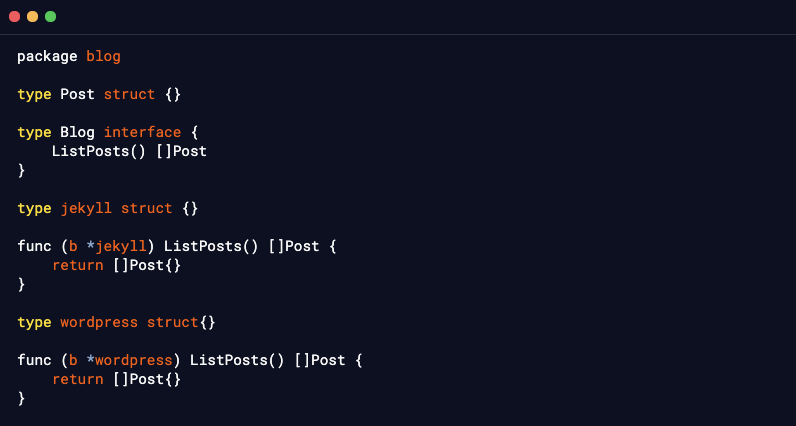Click the '*jekyll' receiver type
Screen dimensions: 796x426
coord(116,246)
